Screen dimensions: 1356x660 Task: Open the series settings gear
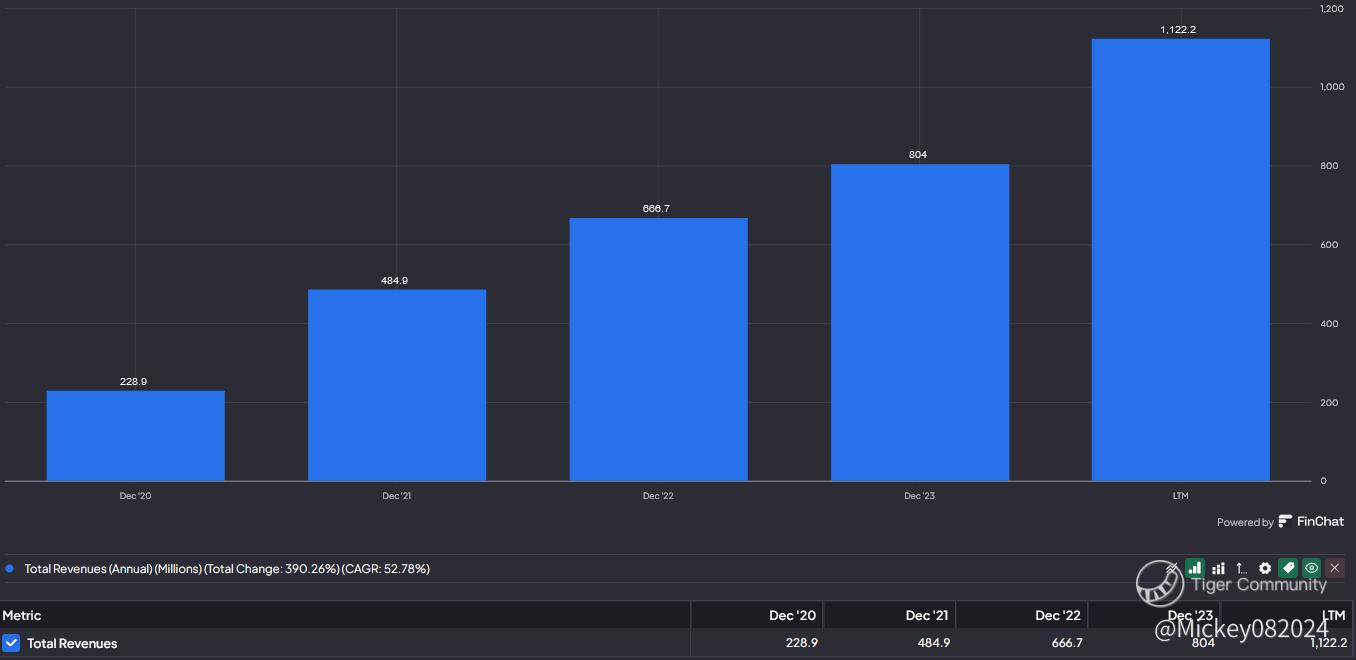(x=1265, y=568)
